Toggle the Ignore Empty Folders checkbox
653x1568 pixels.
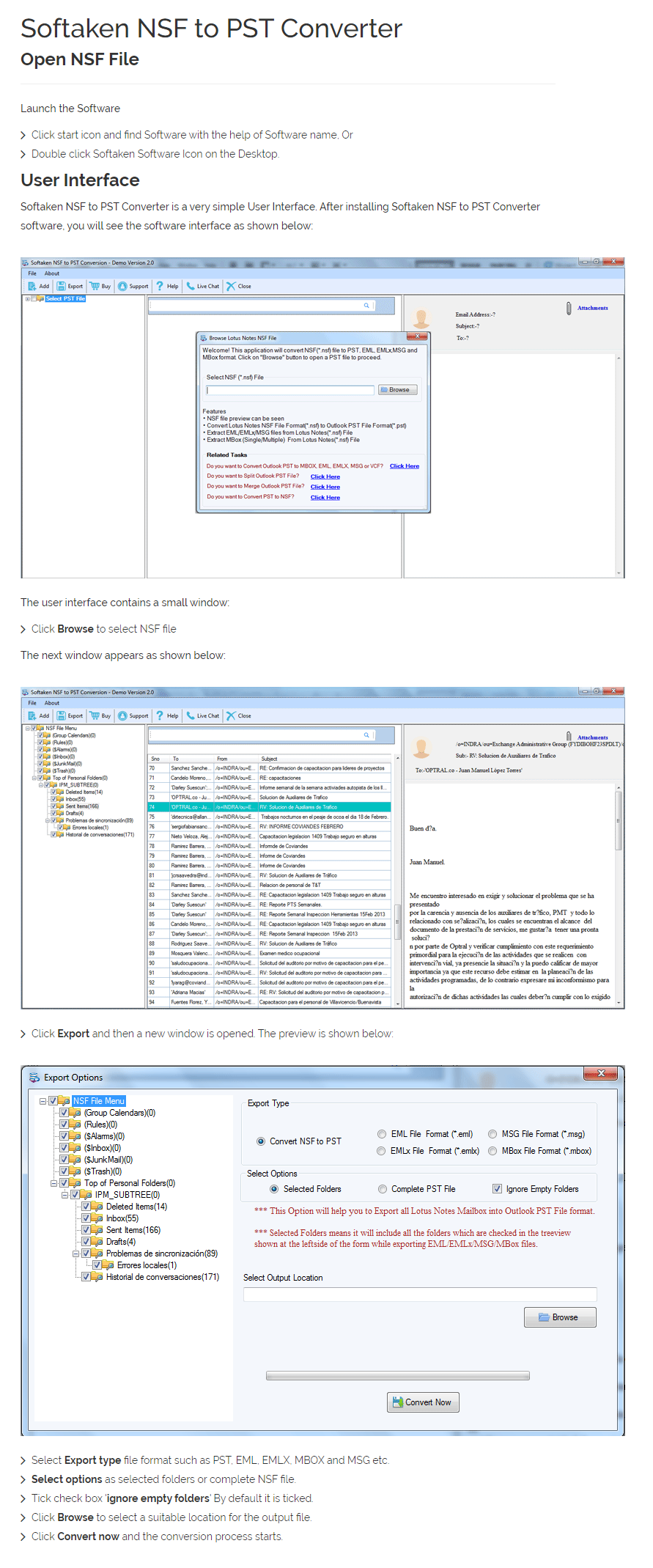497,1189
